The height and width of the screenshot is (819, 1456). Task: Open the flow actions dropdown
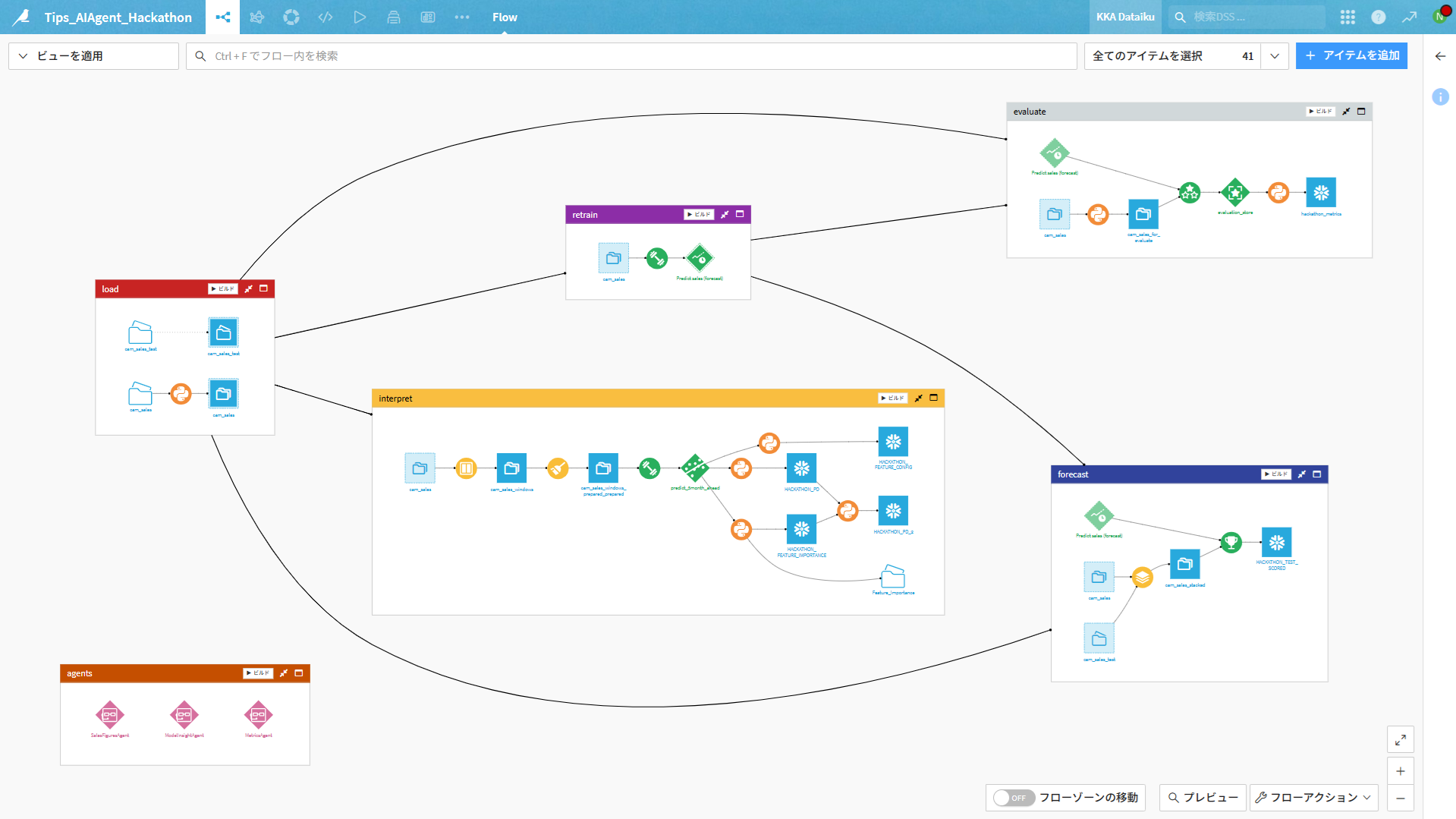pos(1313,798)
